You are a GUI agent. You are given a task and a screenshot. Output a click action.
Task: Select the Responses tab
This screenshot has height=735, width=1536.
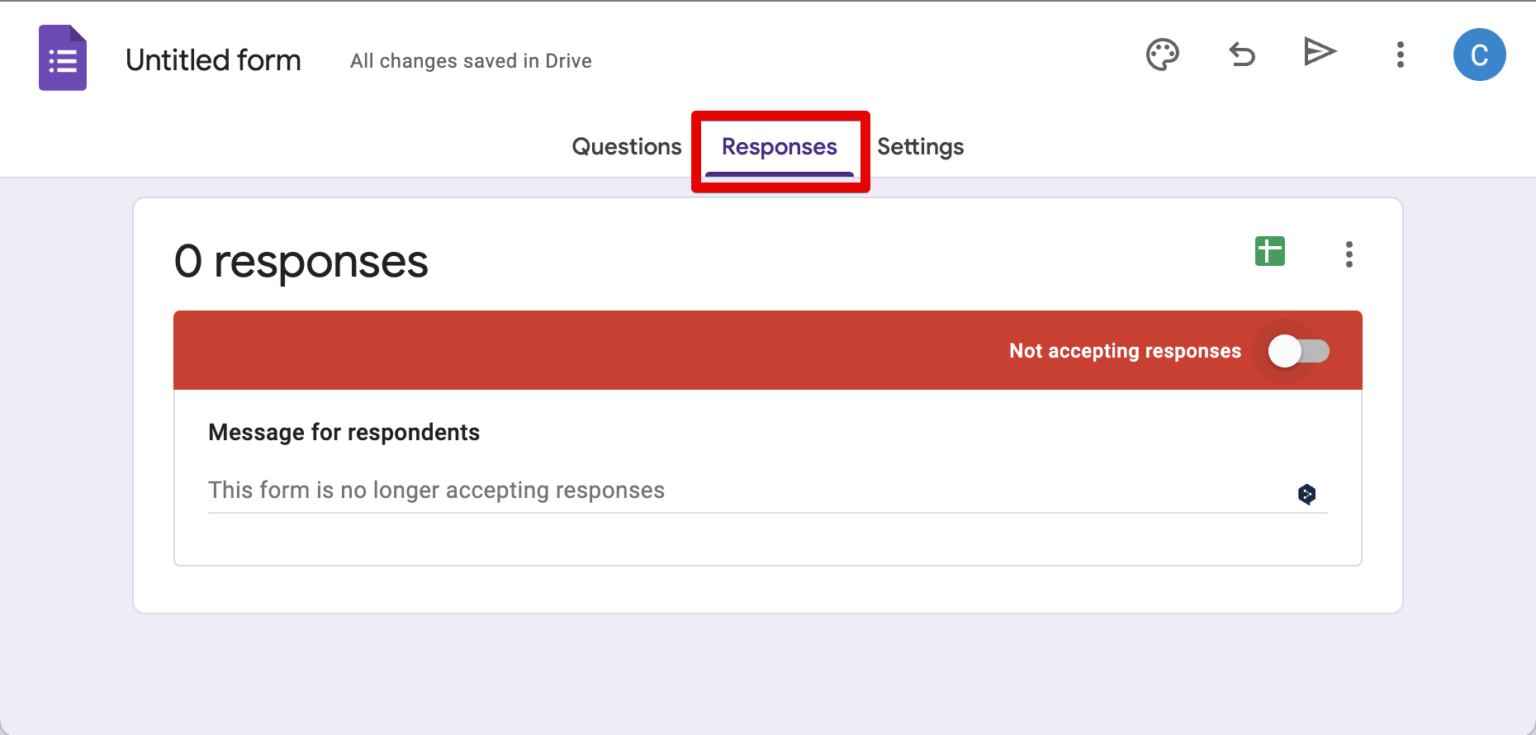(780, 147)
